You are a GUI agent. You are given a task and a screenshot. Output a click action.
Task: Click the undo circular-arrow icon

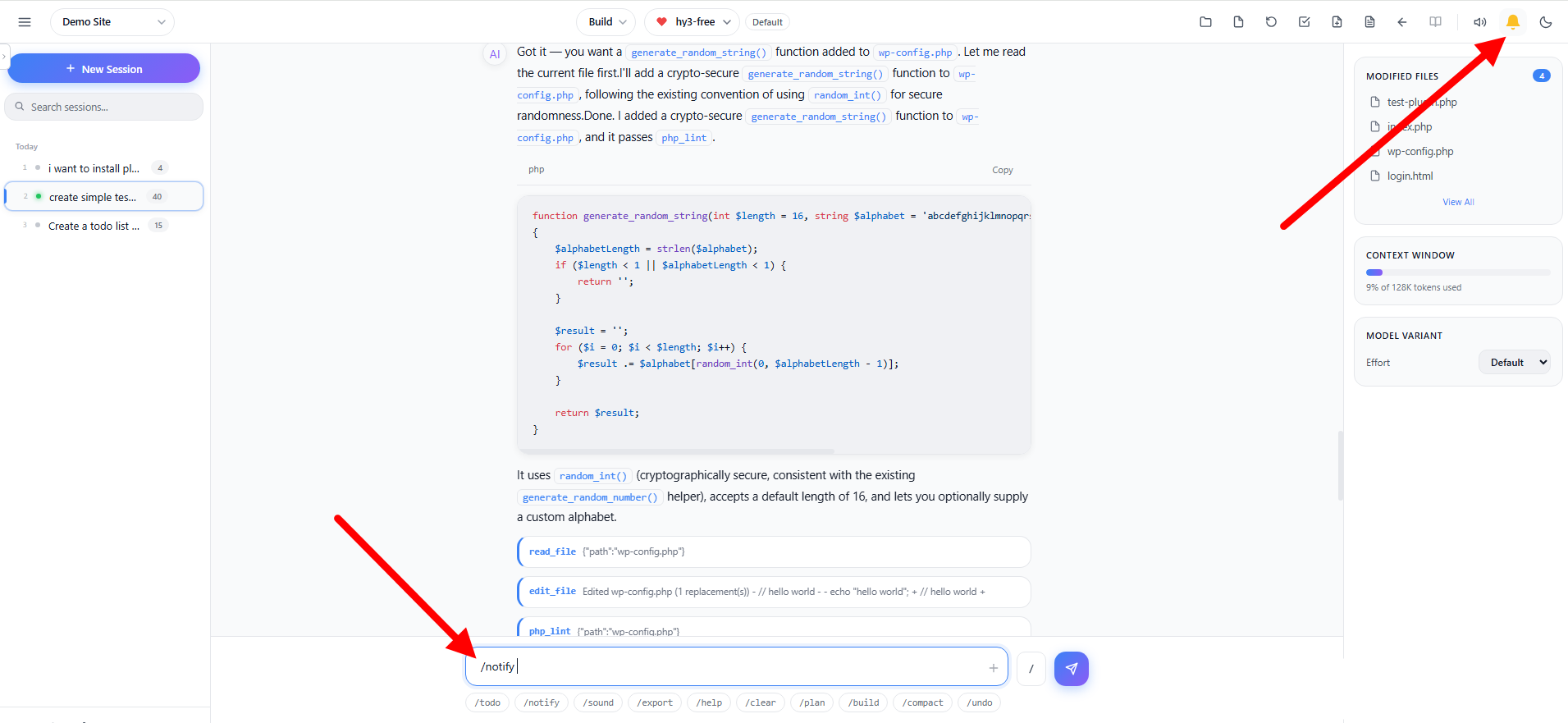[x=1271, y=22]
